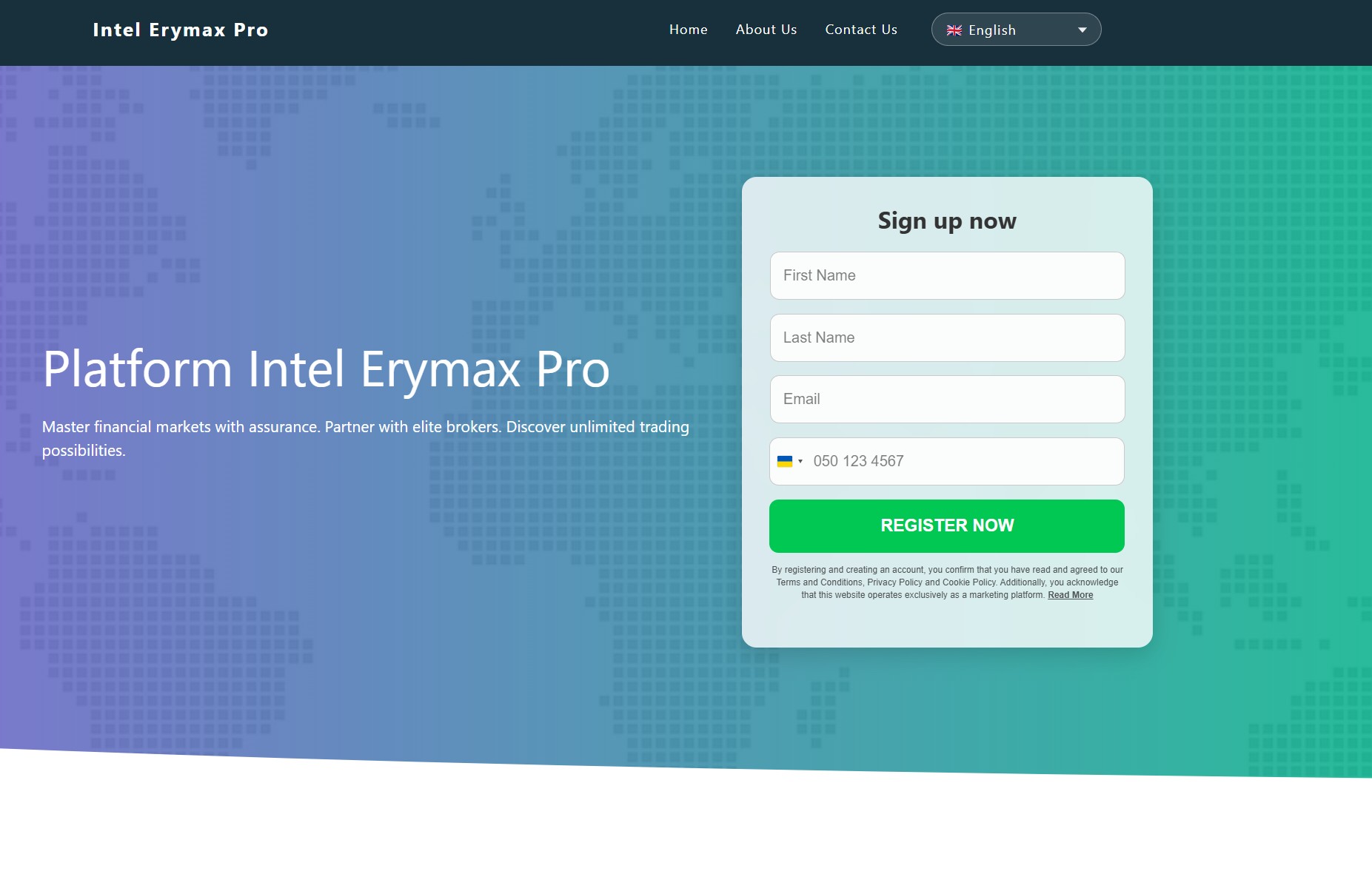Click the Intel Erymax Pro logo
This screenshot has width=1372, height=894.
coord(181,30)
